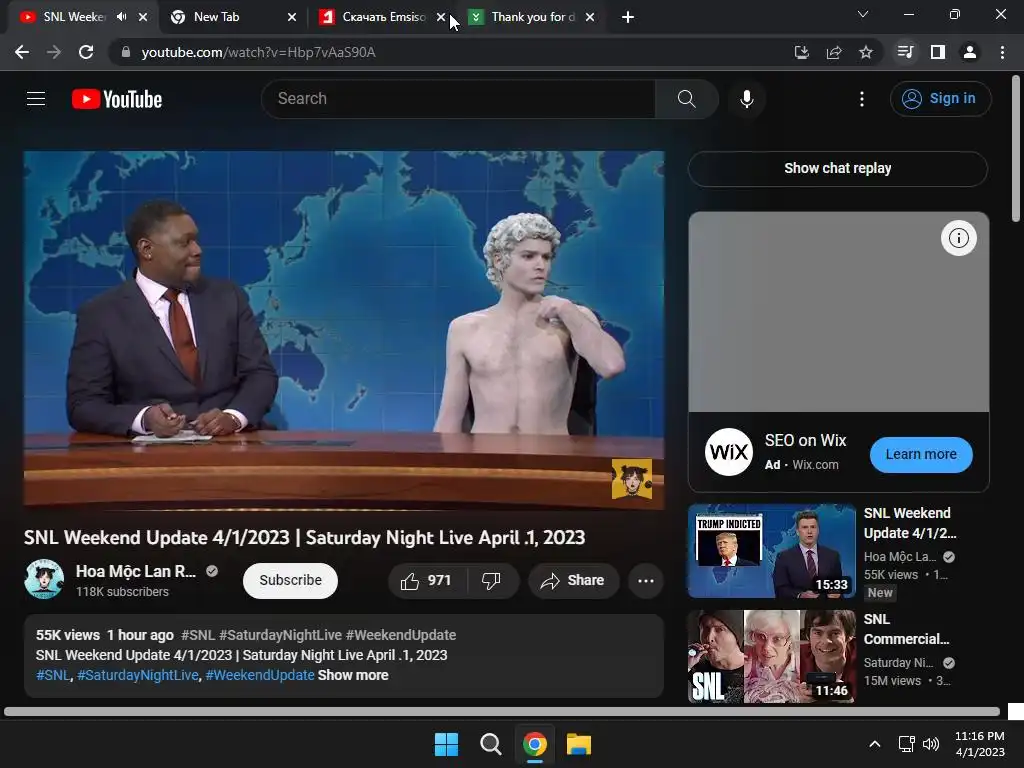Open the Wix logo advertiser icon
1024x768 pixels.
(x=729, y=452)
